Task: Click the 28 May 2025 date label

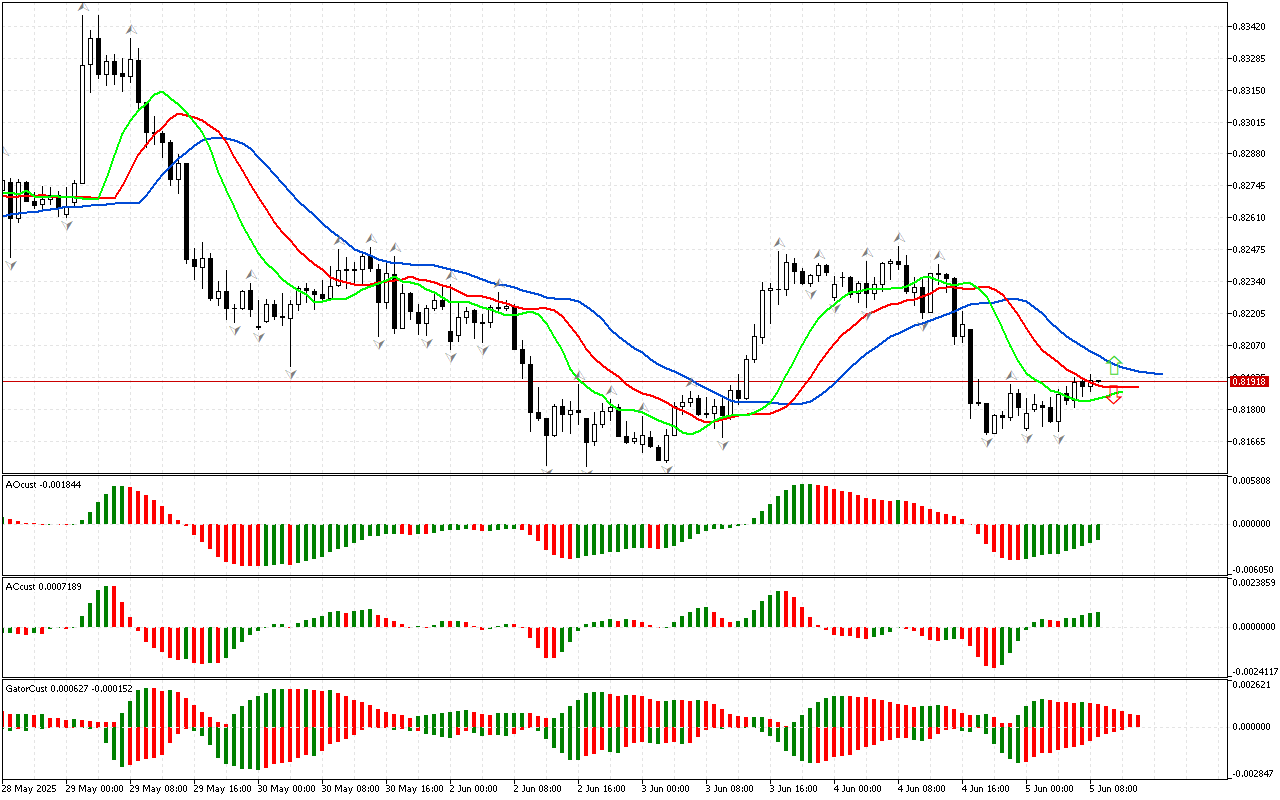Action: pyautogui.click(x=31, y=788)
